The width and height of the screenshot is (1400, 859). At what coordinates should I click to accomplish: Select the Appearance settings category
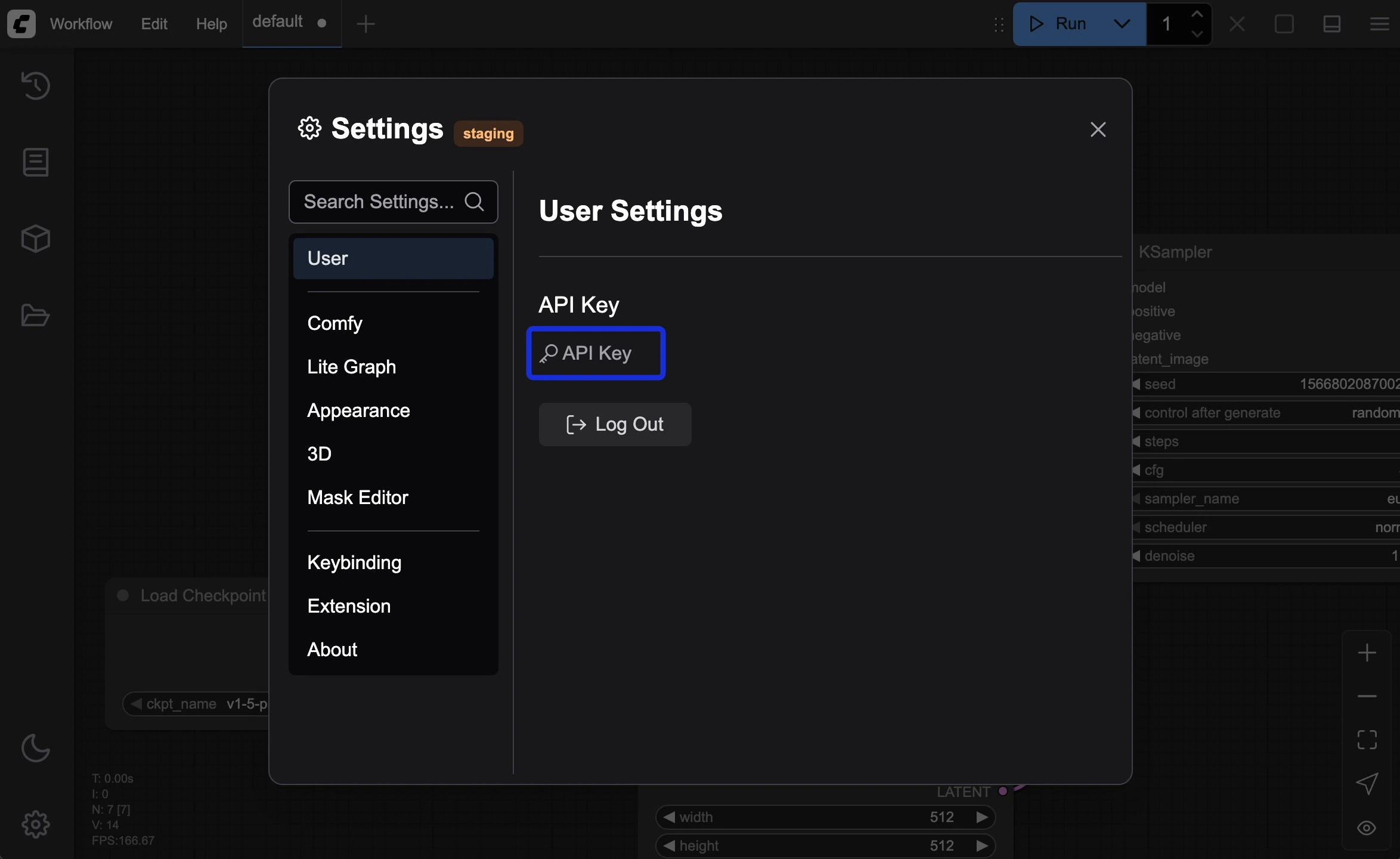tap(358, 410)
